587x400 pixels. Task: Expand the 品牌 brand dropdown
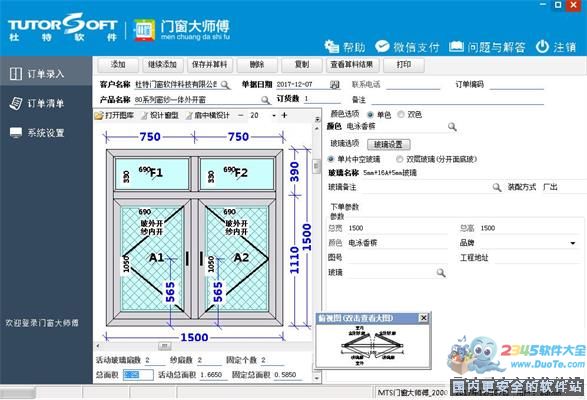[572, 243]
